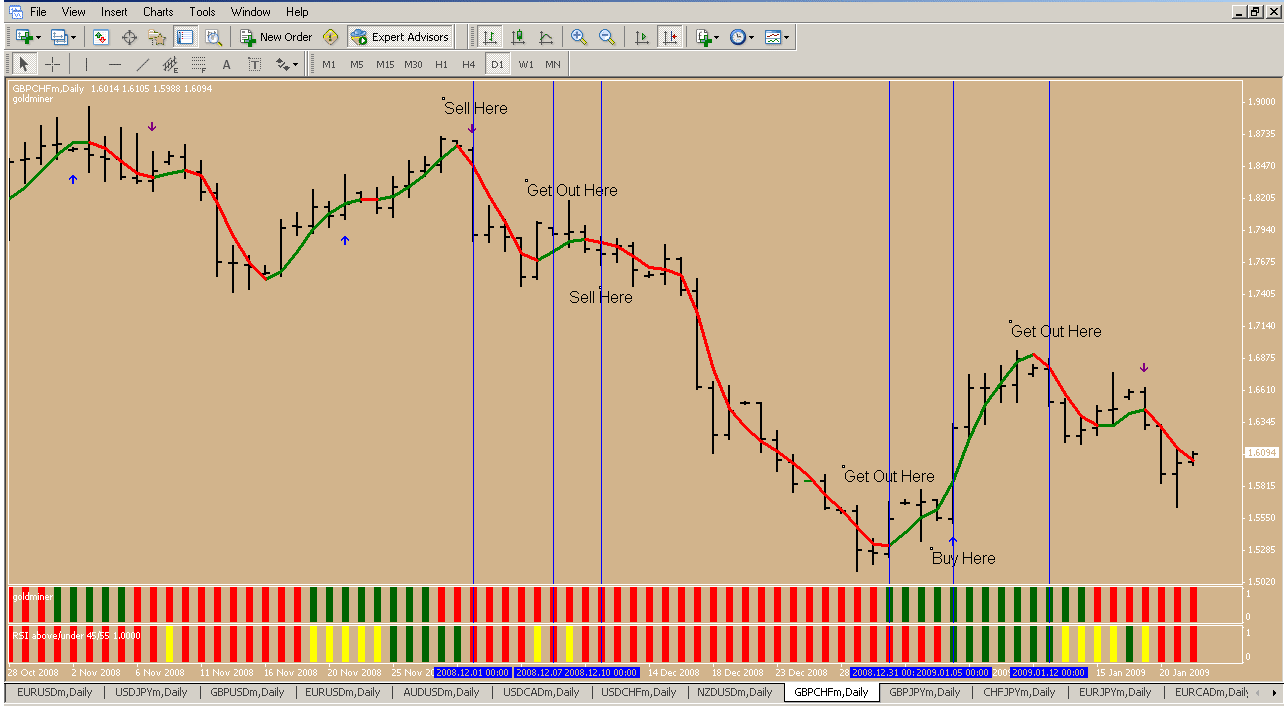Viewport: 1288px width, 706px height.
Task: Pick the Text label tool
Action: (226, 64)
